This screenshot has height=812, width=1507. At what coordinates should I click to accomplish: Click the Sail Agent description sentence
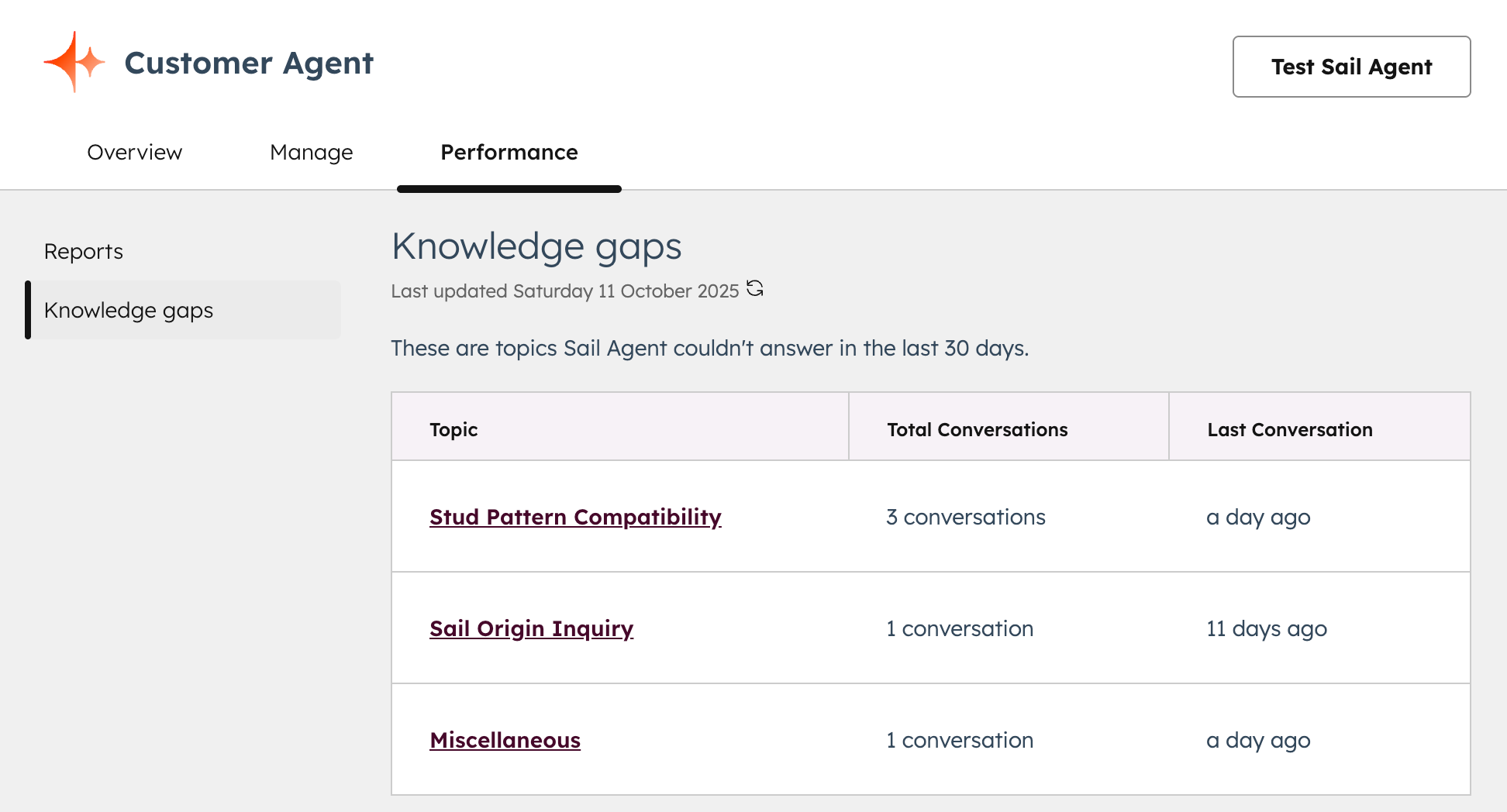[x=709, y=348]
